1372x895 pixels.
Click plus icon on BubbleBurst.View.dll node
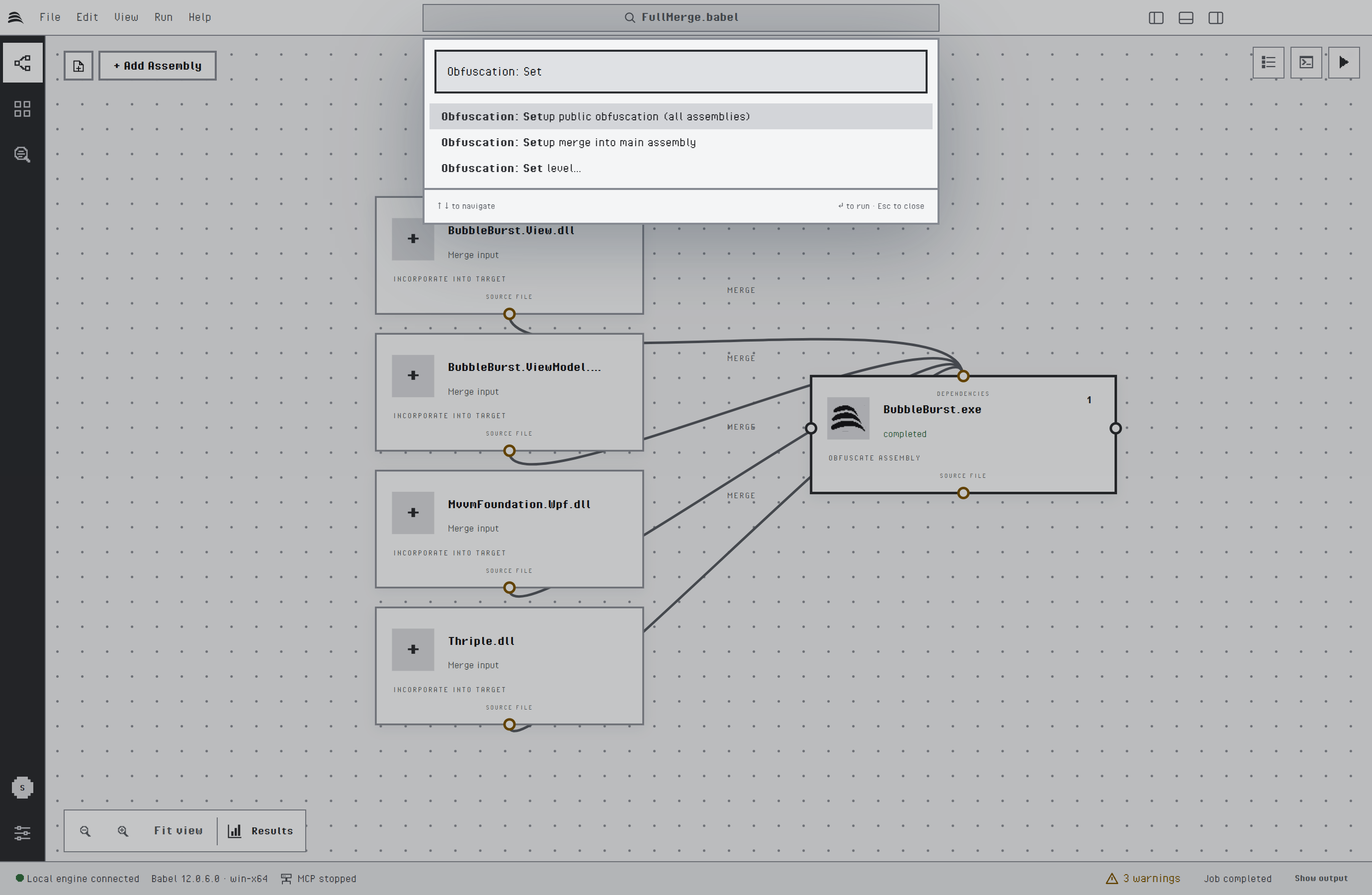click(x=413, y=239)
